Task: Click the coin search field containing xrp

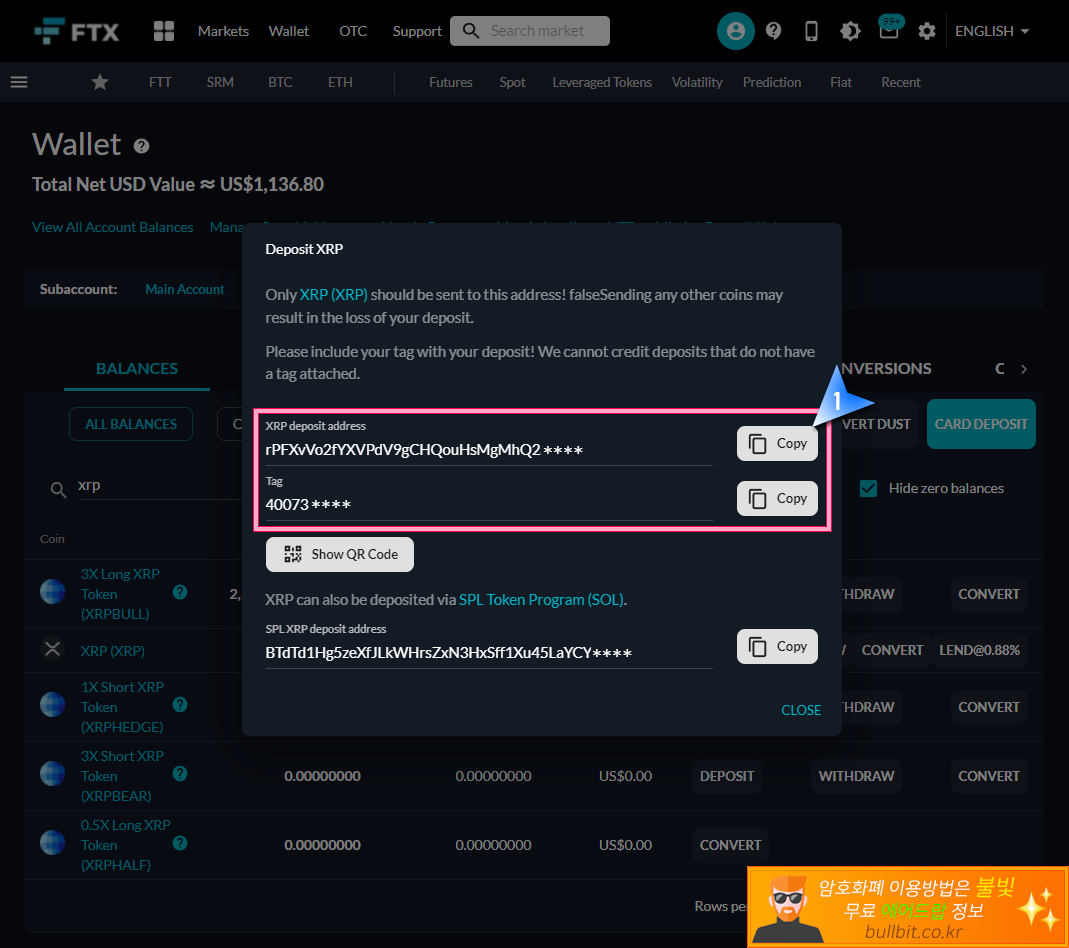Action: tap(160, 486)
